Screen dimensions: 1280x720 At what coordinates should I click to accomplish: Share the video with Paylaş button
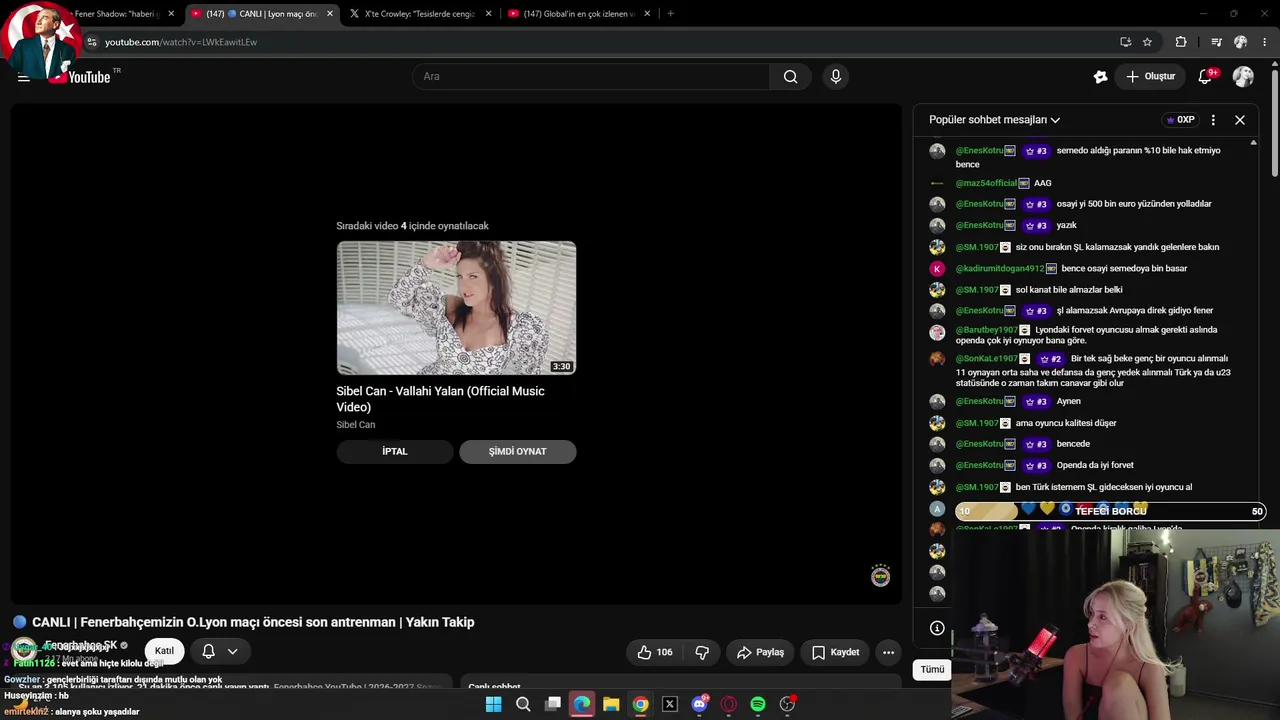point(760,652)
